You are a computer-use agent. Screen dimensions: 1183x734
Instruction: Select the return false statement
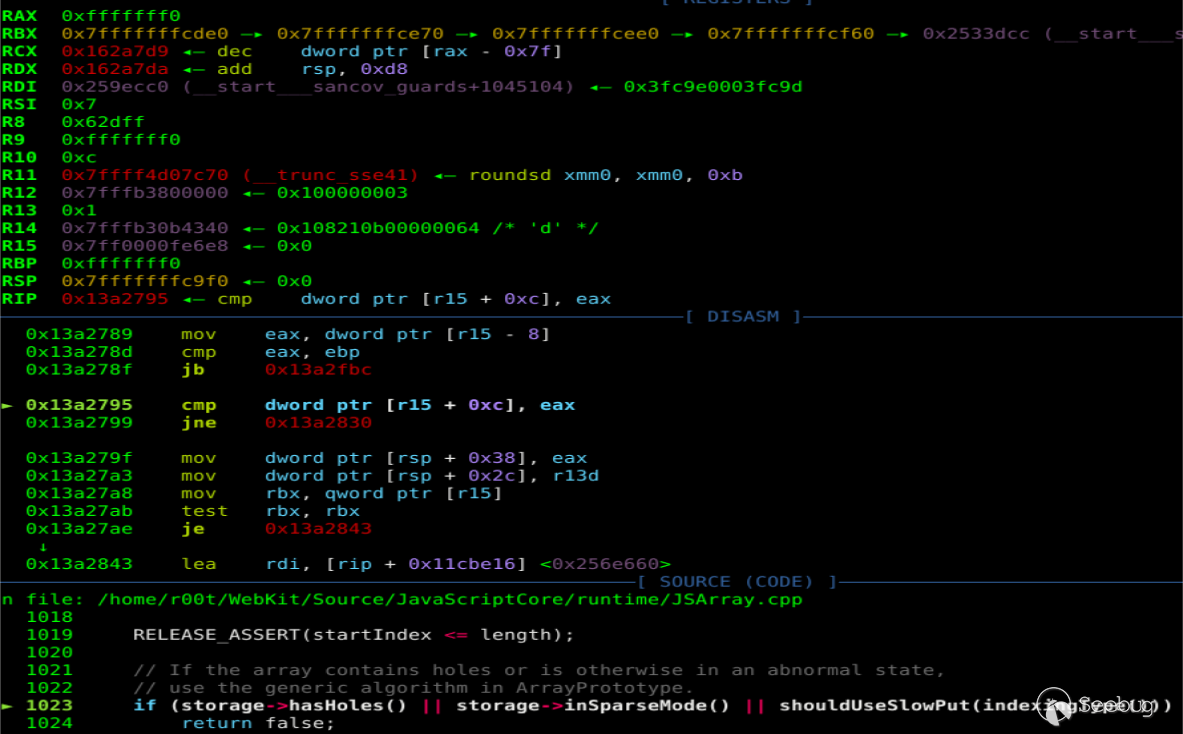tap(258, 723)
